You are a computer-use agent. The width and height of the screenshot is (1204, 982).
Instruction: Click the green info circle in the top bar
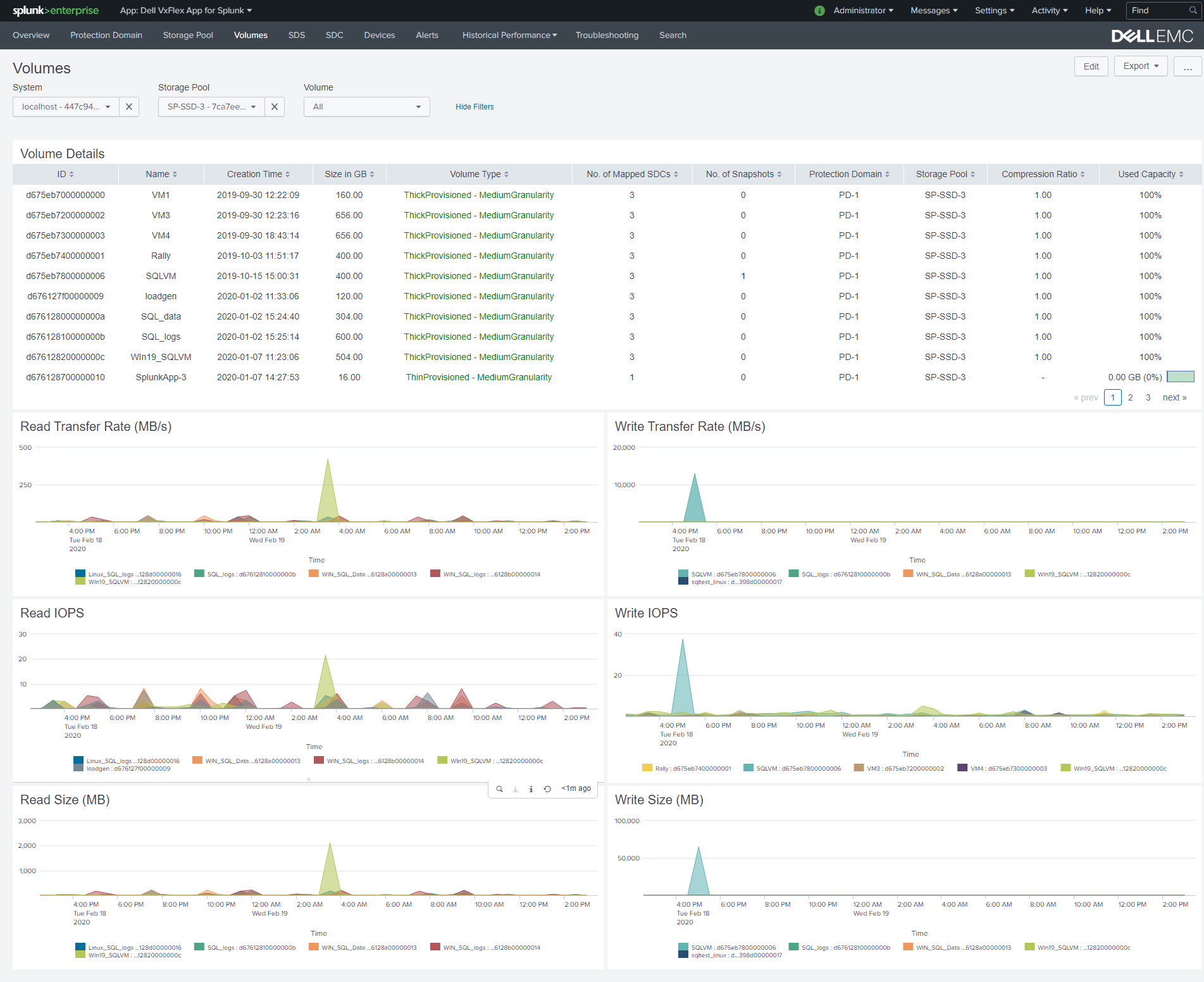pyautogui.click(x=819, y=10)
